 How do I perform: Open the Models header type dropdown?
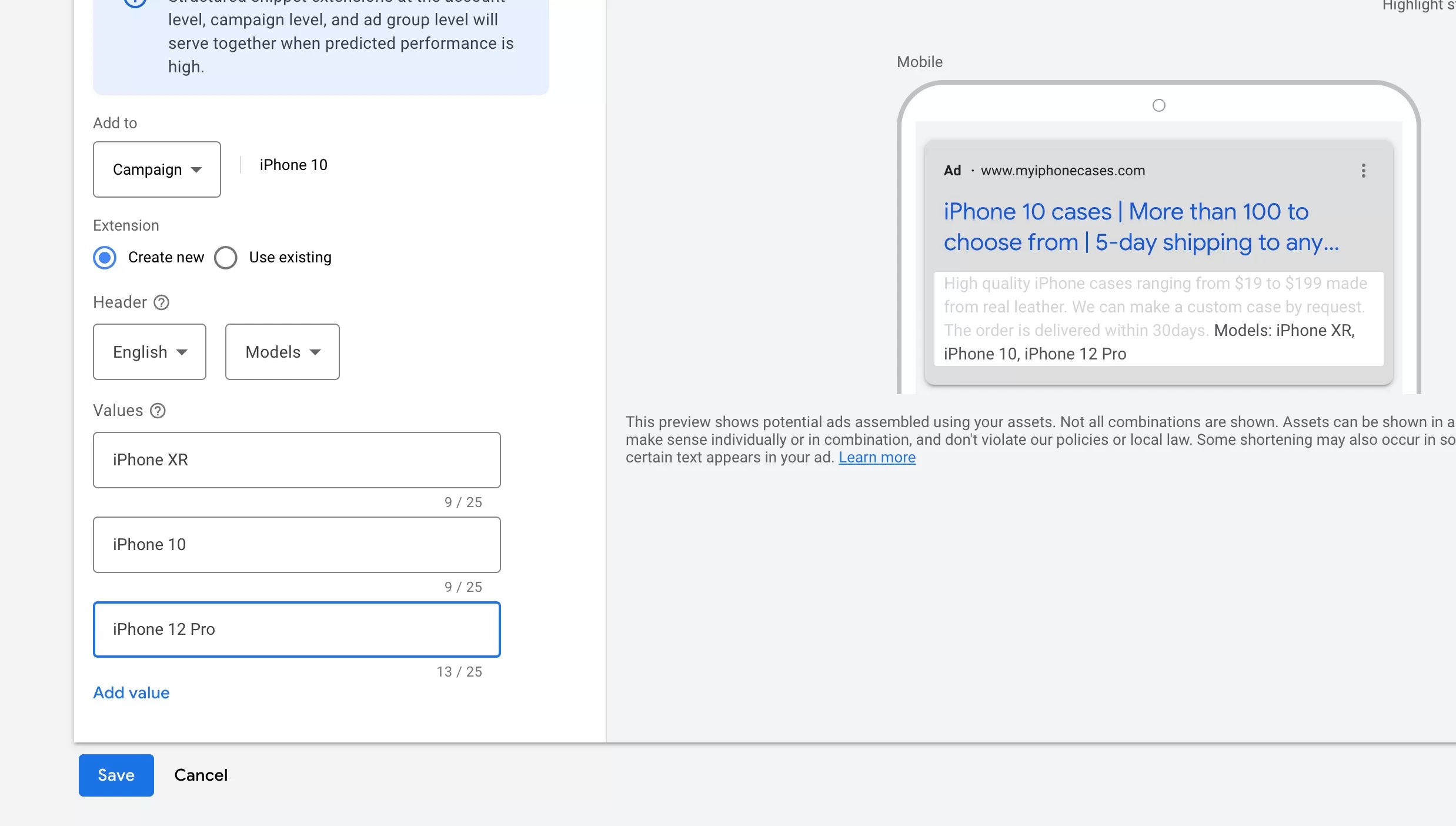(x=282, y=352)
